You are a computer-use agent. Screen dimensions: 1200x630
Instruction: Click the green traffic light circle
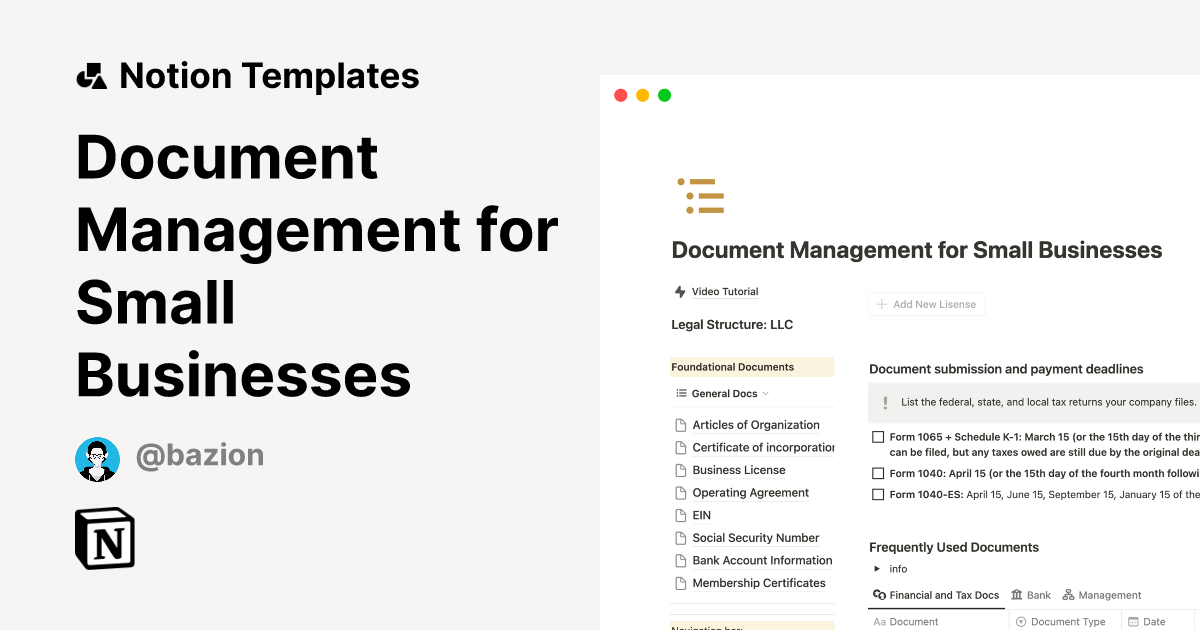pyautogui.click(x=664, y=94)
